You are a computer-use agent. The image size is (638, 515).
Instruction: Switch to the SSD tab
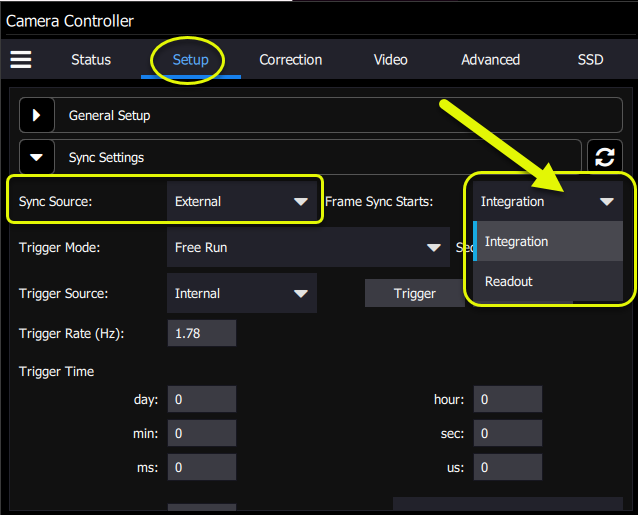click(590, 60)
